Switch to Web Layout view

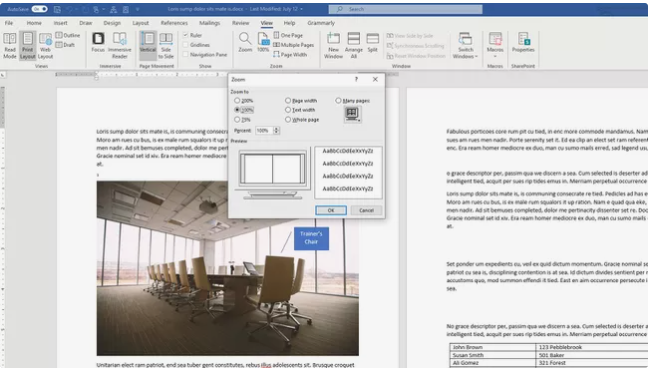pos(45,45)
